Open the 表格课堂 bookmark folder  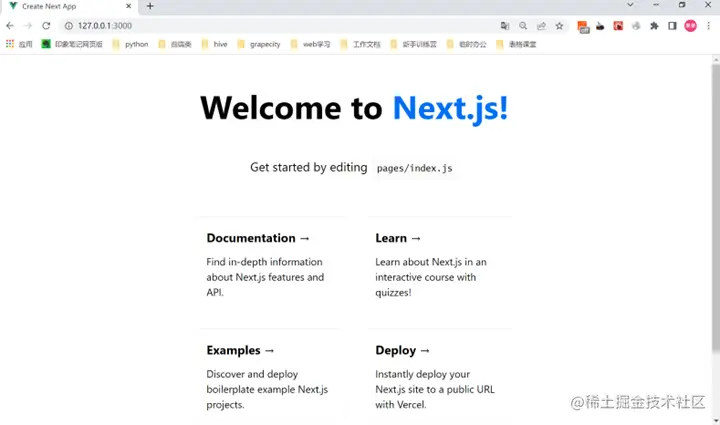coord(516,44)
